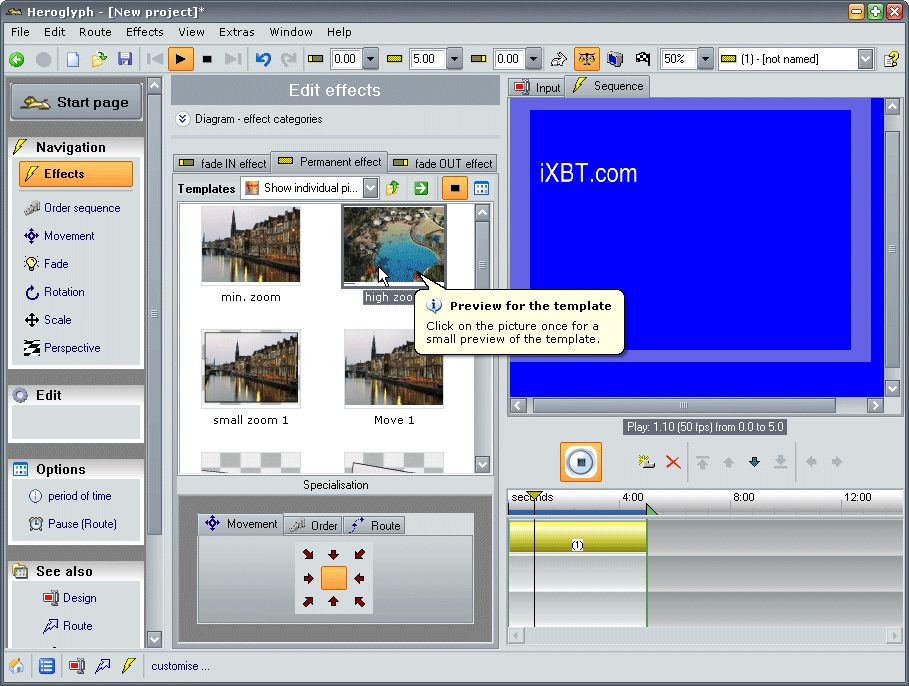Toggle grid template view icon

pos(481,188)
